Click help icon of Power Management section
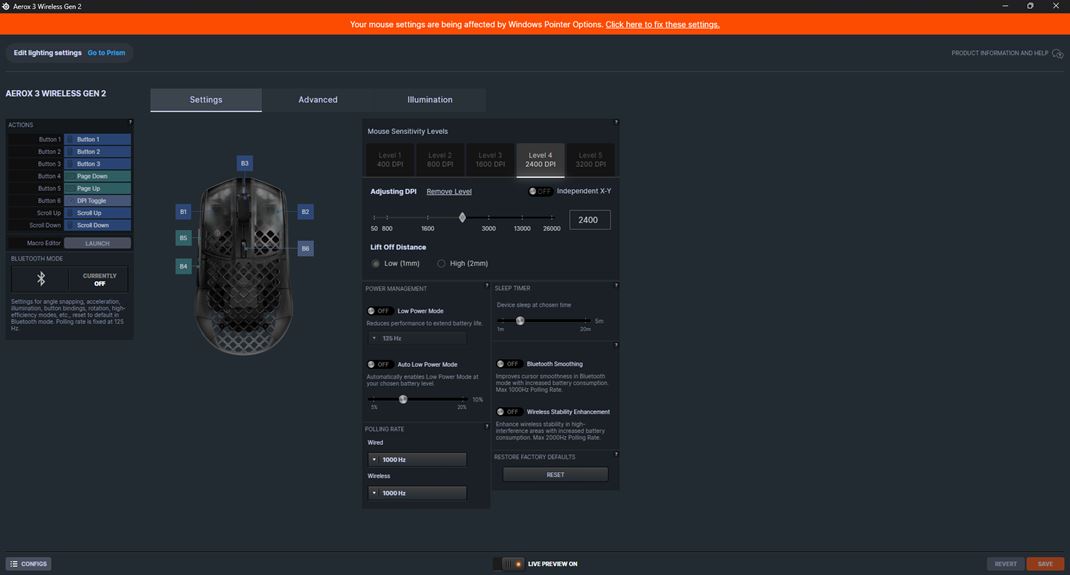Screen dimensions: 1070x575 pos(487,285)
